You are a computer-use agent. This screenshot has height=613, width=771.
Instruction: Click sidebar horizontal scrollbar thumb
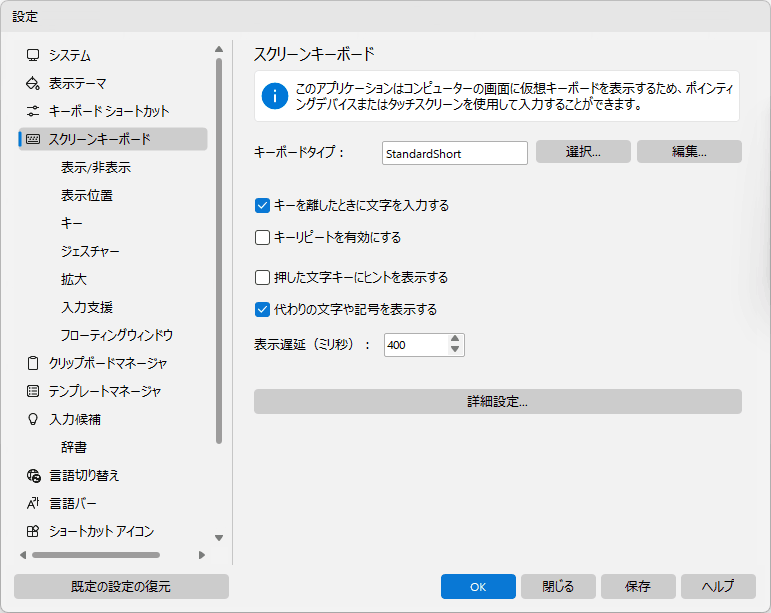click(96, 555)
